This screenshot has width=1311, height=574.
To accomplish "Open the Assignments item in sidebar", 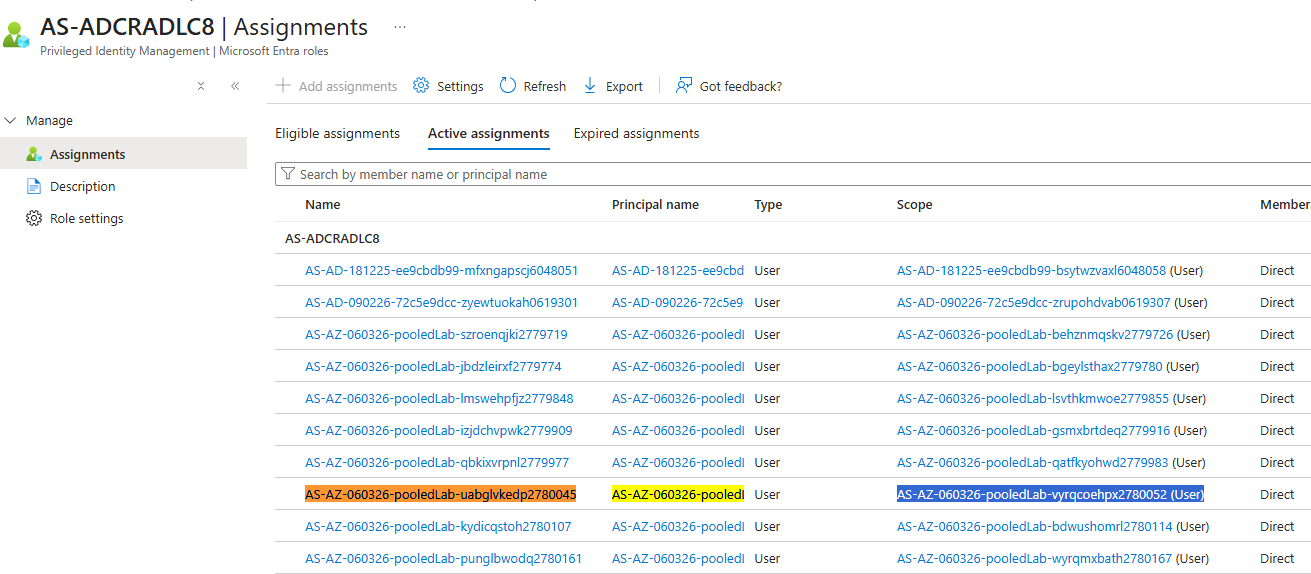I will (x=87, y=154).
